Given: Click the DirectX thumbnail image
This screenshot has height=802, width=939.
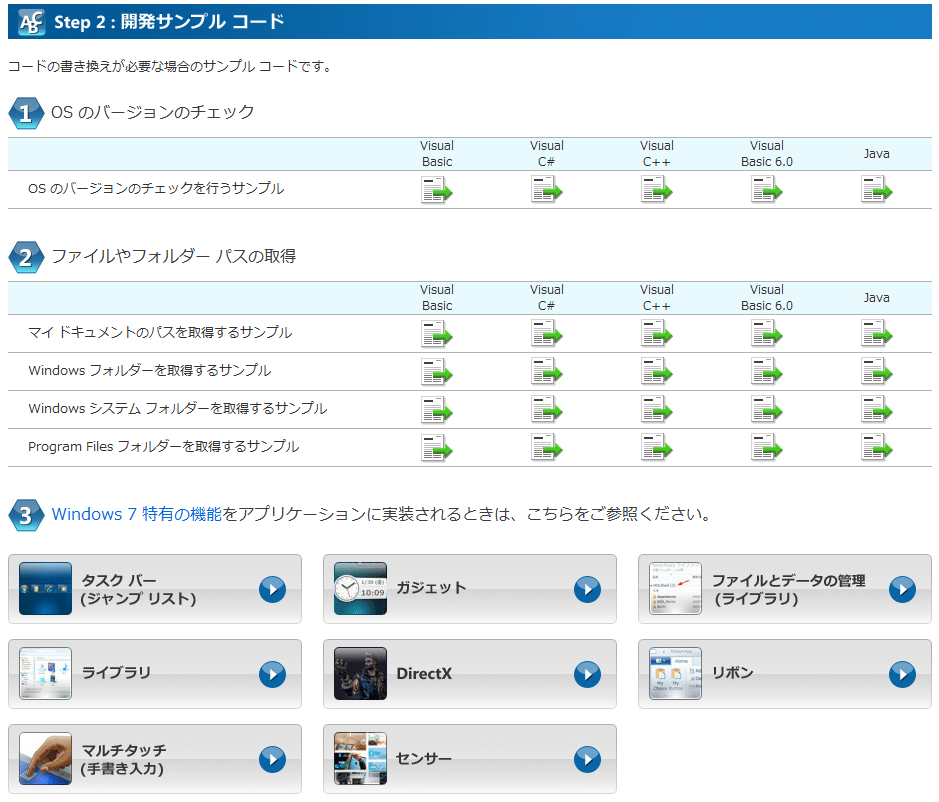Looking at the screenshot, I should (x=360, y=674).
